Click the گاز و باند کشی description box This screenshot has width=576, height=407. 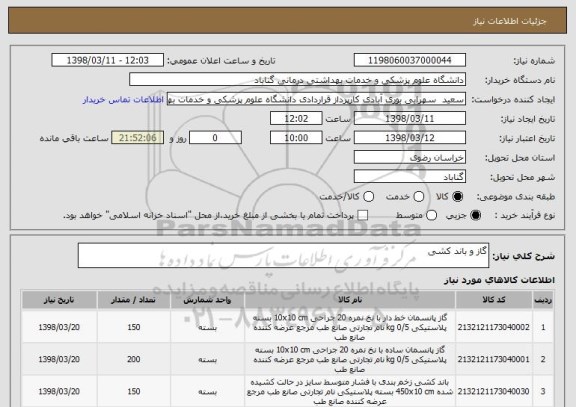[283, 255]
